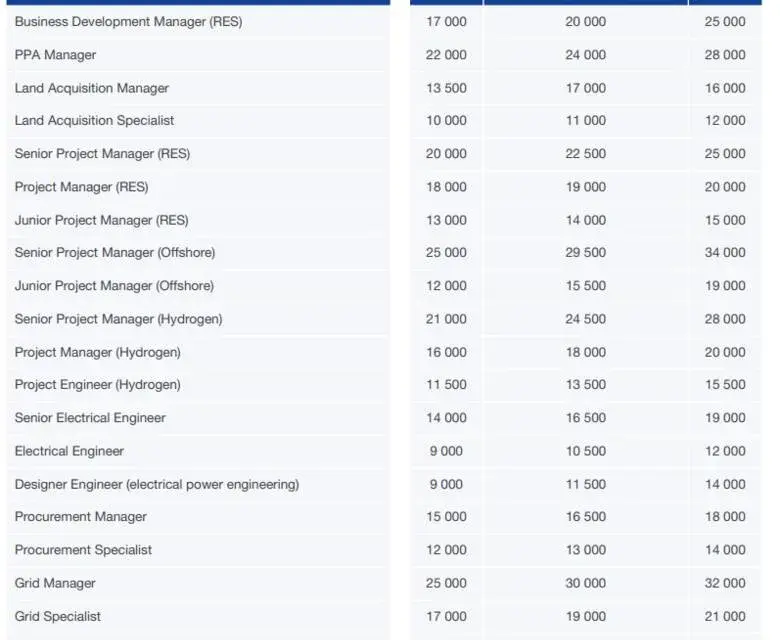Click the 28 000 value for PPA Manager

pyautogui.click(x=725, y=55)
